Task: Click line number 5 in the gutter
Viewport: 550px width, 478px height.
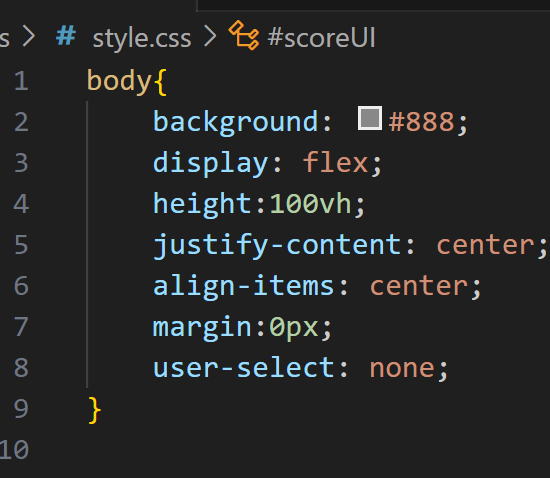Action: tap(21, 245)
